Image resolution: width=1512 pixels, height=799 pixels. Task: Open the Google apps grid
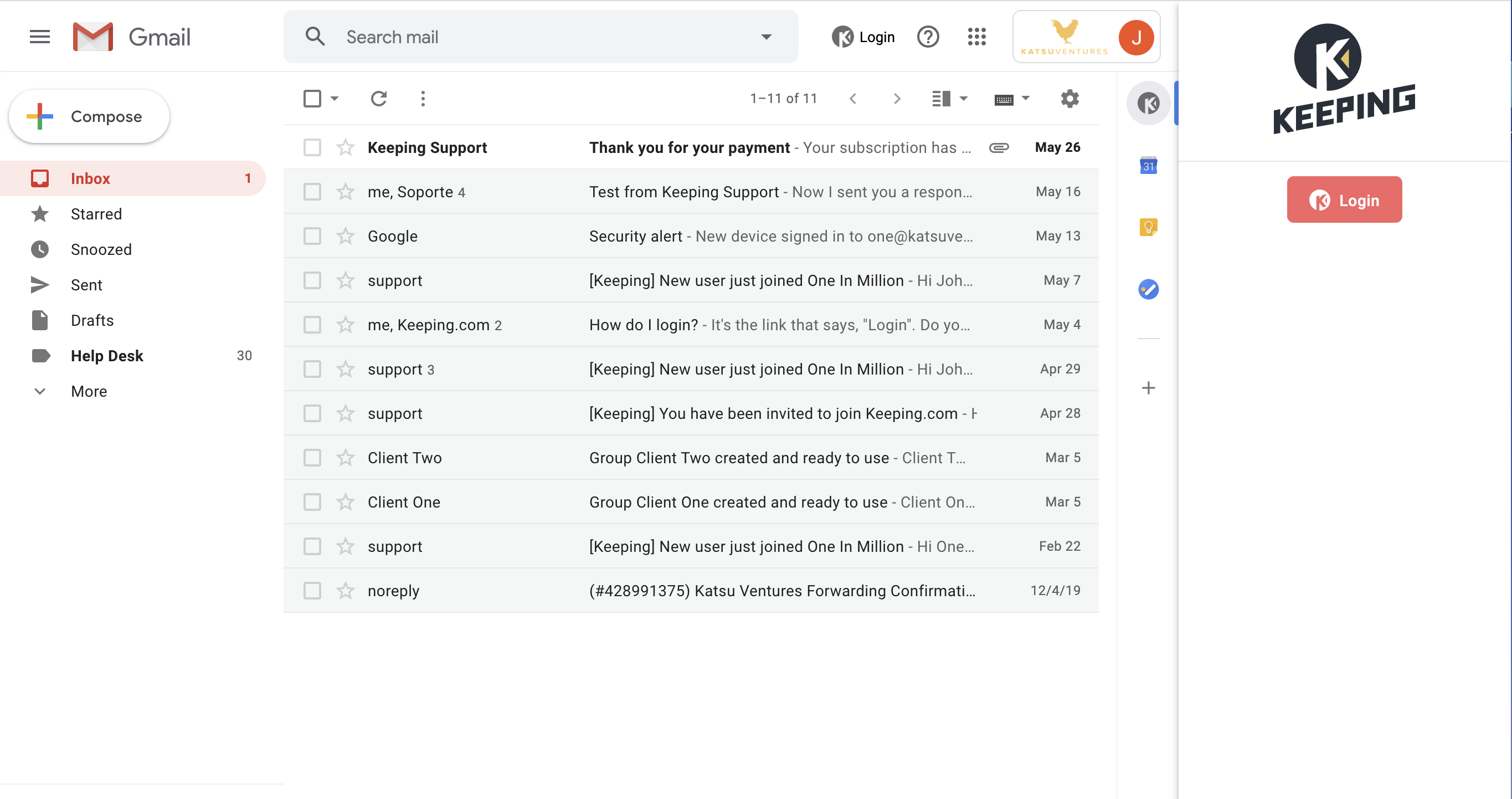click(976, 37)
